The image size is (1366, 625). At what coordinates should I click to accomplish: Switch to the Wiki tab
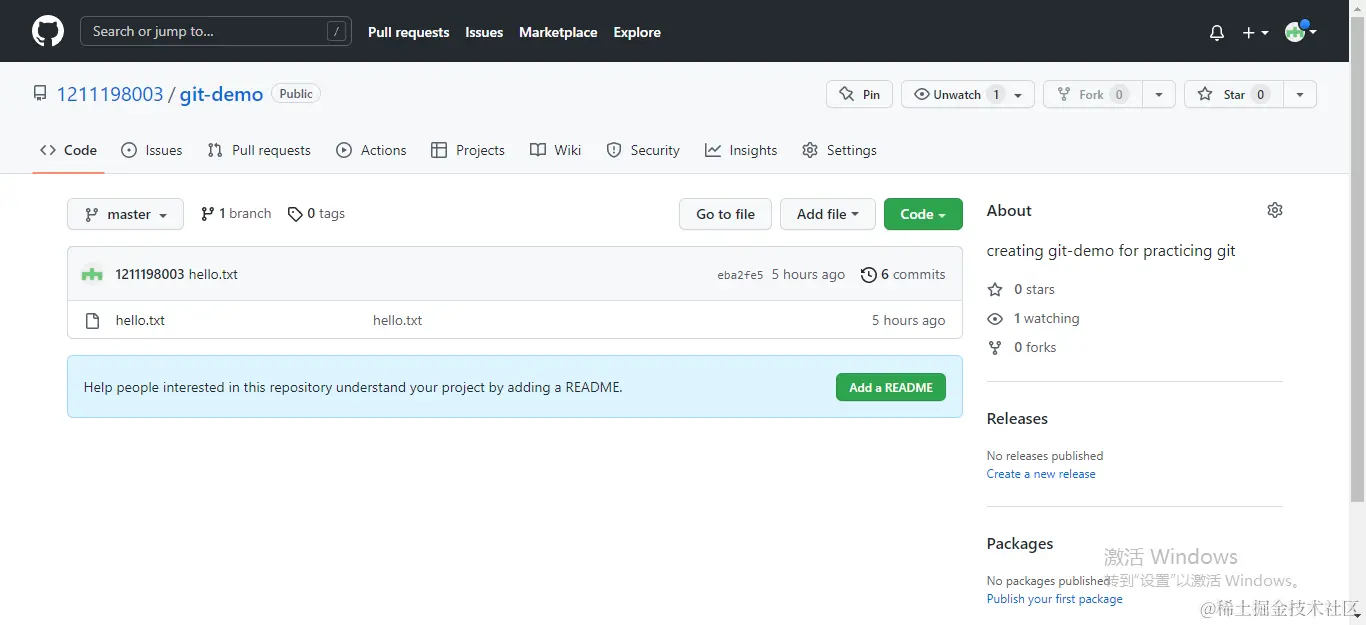pyautogui.click(x=555, y=150)
